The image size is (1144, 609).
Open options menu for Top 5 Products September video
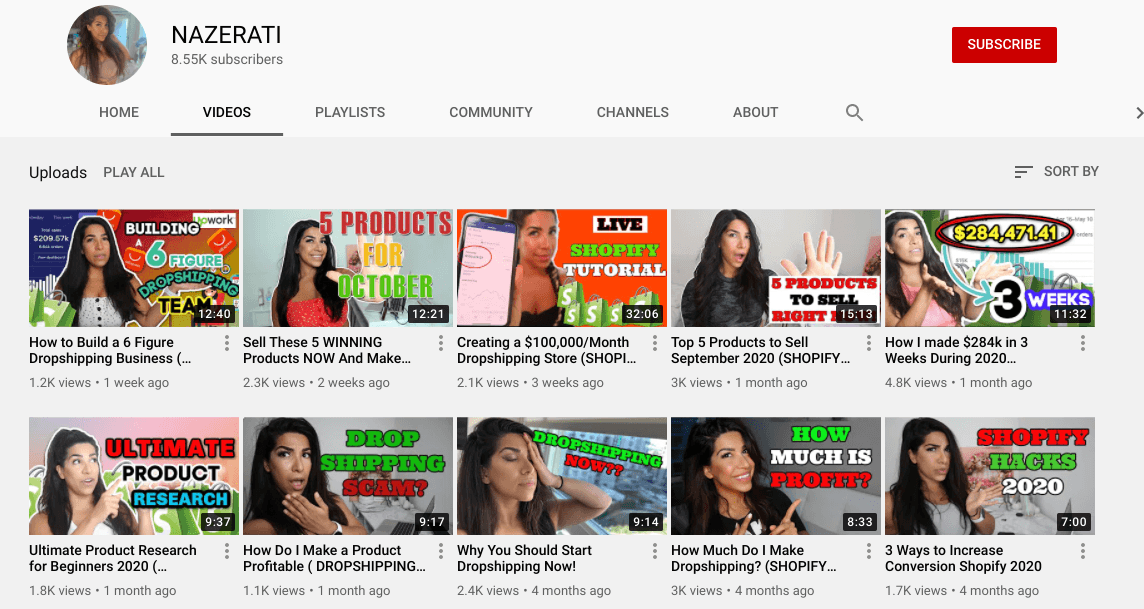[868, 343]
